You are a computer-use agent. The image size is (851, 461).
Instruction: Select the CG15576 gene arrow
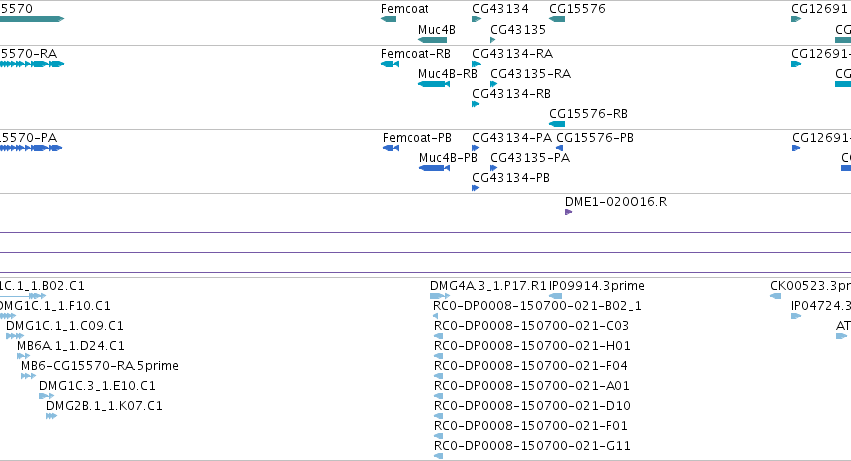(557, 19)
